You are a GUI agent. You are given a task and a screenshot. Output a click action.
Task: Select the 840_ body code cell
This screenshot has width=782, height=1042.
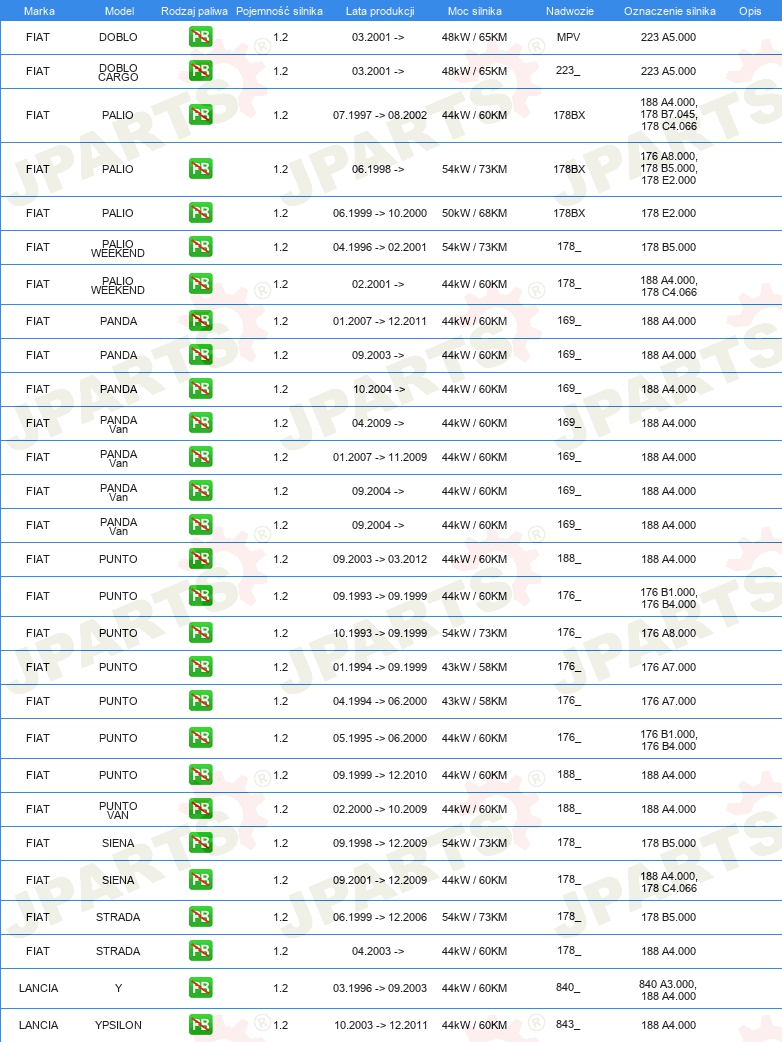tap(568, 988)
